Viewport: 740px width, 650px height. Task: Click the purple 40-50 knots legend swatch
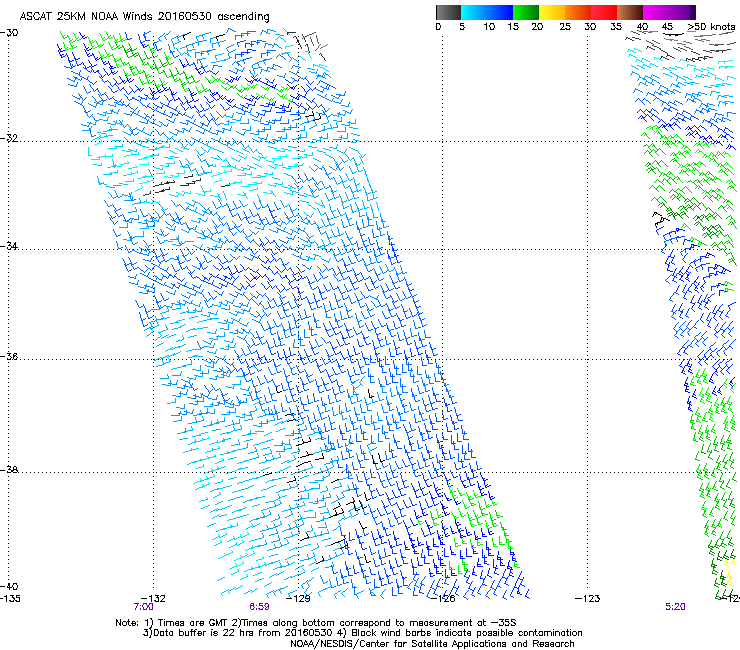pos(669,12)
